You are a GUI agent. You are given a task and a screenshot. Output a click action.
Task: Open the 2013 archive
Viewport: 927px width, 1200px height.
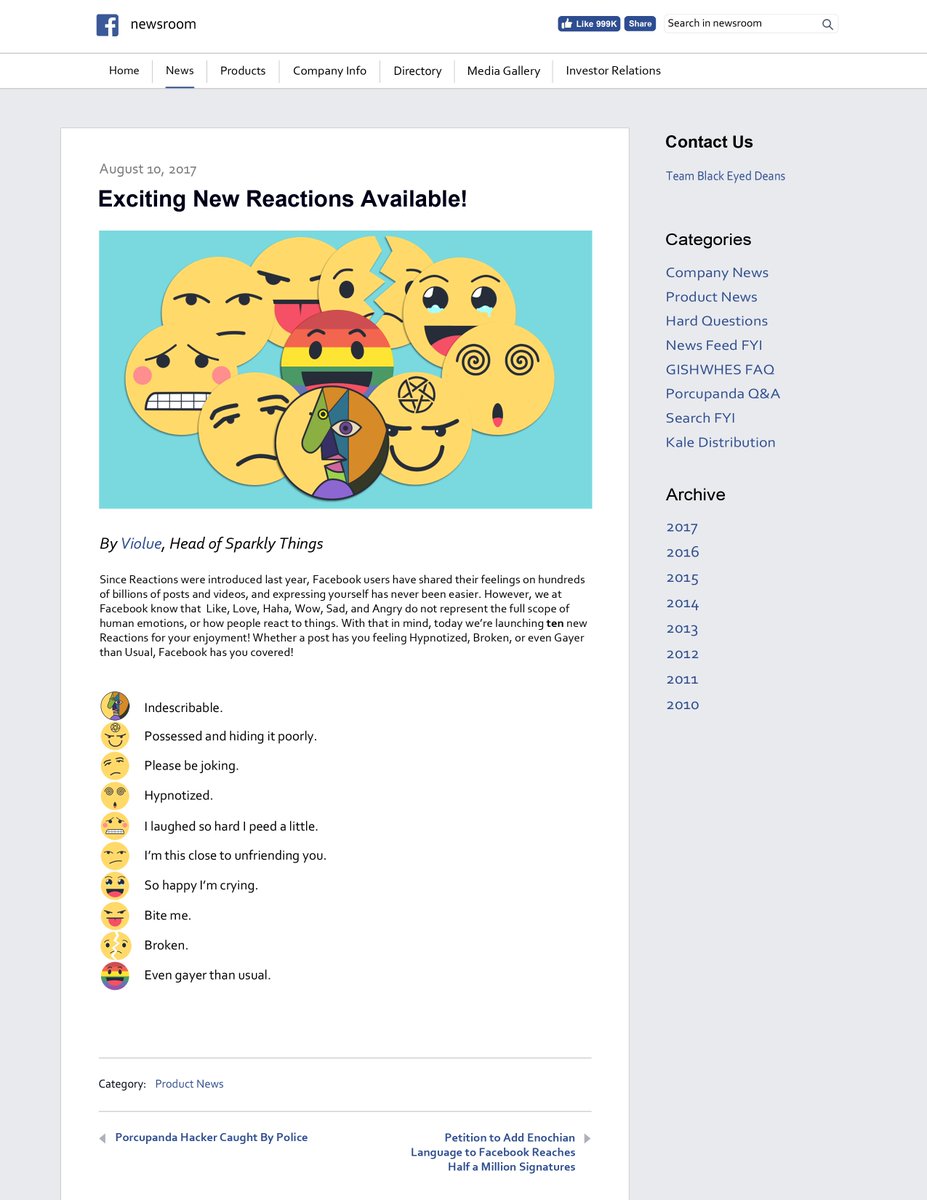tap(682, 629)
